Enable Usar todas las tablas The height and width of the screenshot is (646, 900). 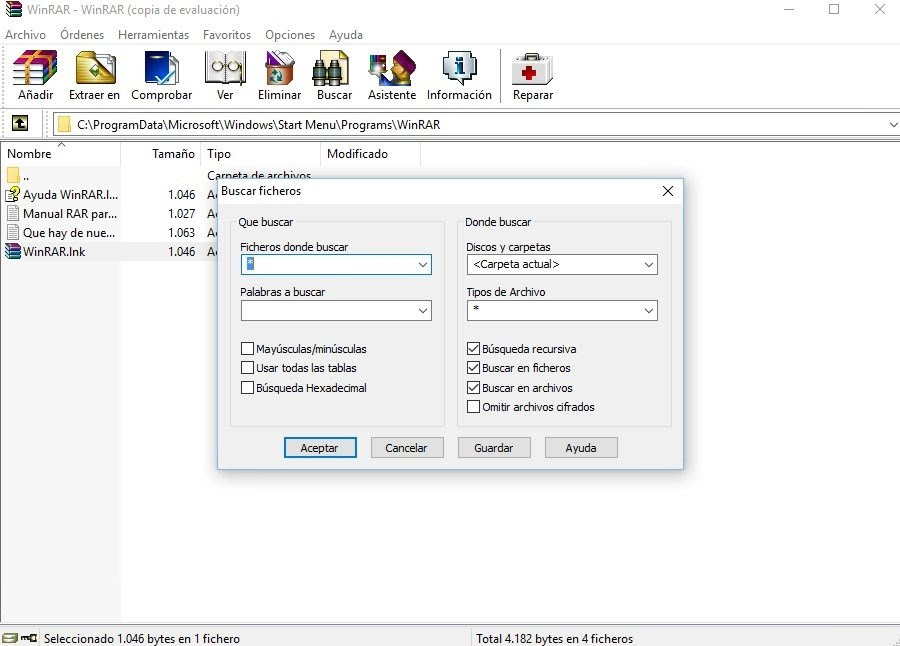[247, 368]
